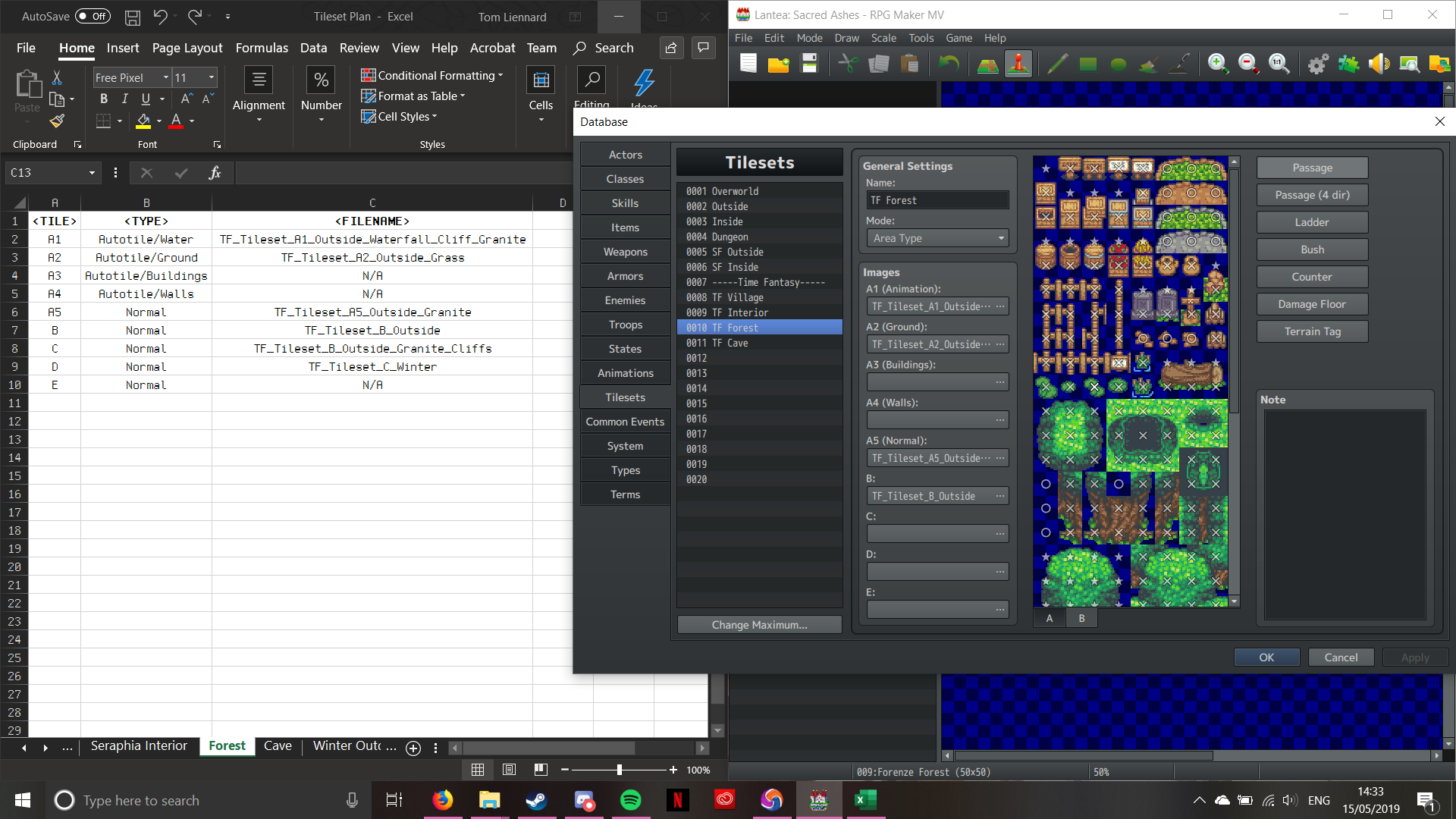Click the Zoom In magnifier
1456x819 pixels.
pyautogui.click(x=1218, y=64)
